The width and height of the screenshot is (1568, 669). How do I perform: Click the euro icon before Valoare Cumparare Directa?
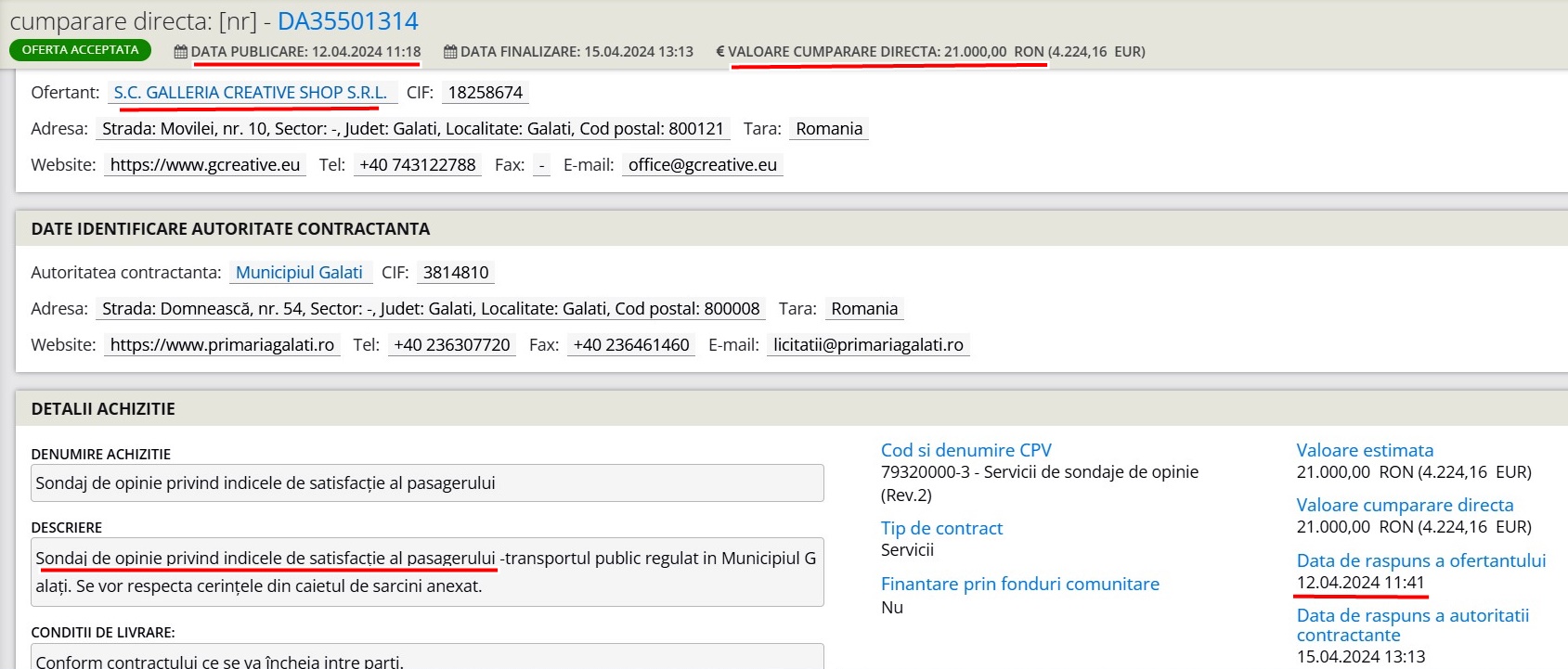click(x=719, y=52)
